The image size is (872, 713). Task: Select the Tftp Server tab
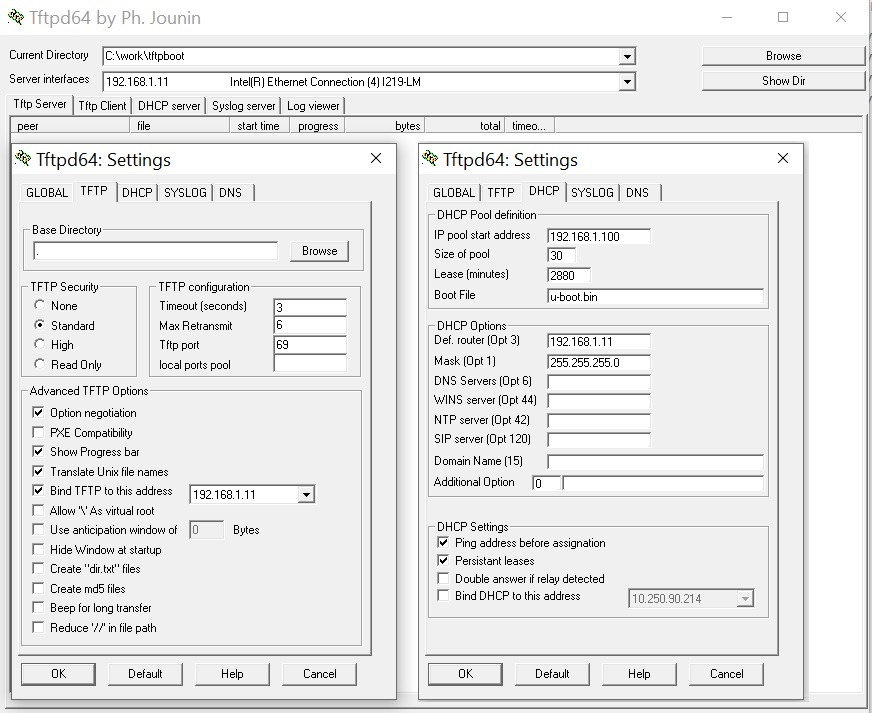tap(40, 104)
